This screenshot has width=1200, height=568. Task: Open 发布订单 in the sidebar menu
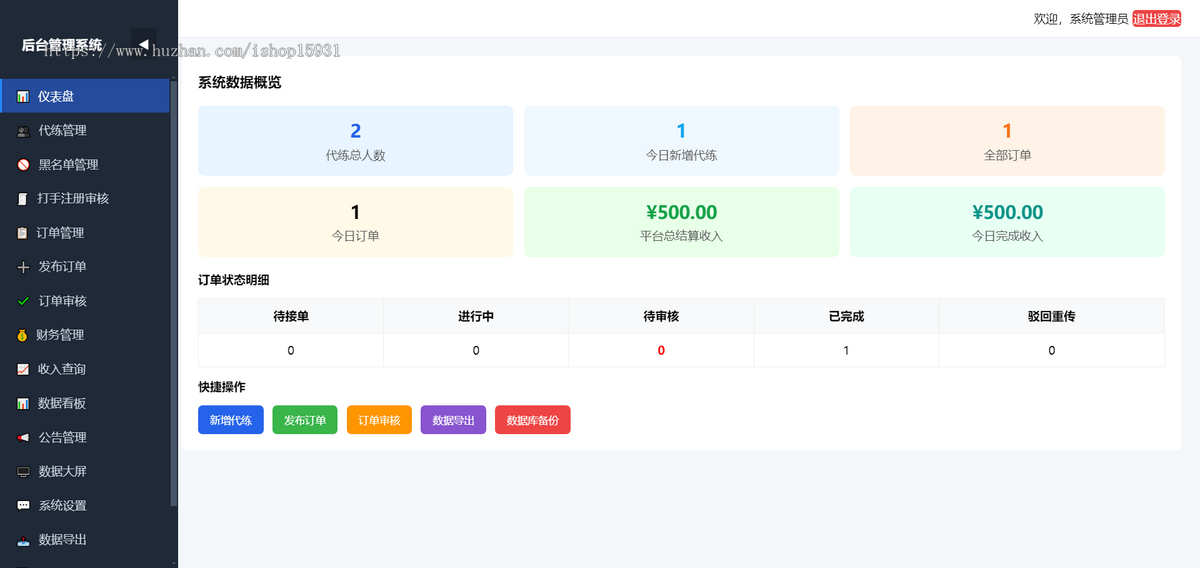(x=85, y=266)
